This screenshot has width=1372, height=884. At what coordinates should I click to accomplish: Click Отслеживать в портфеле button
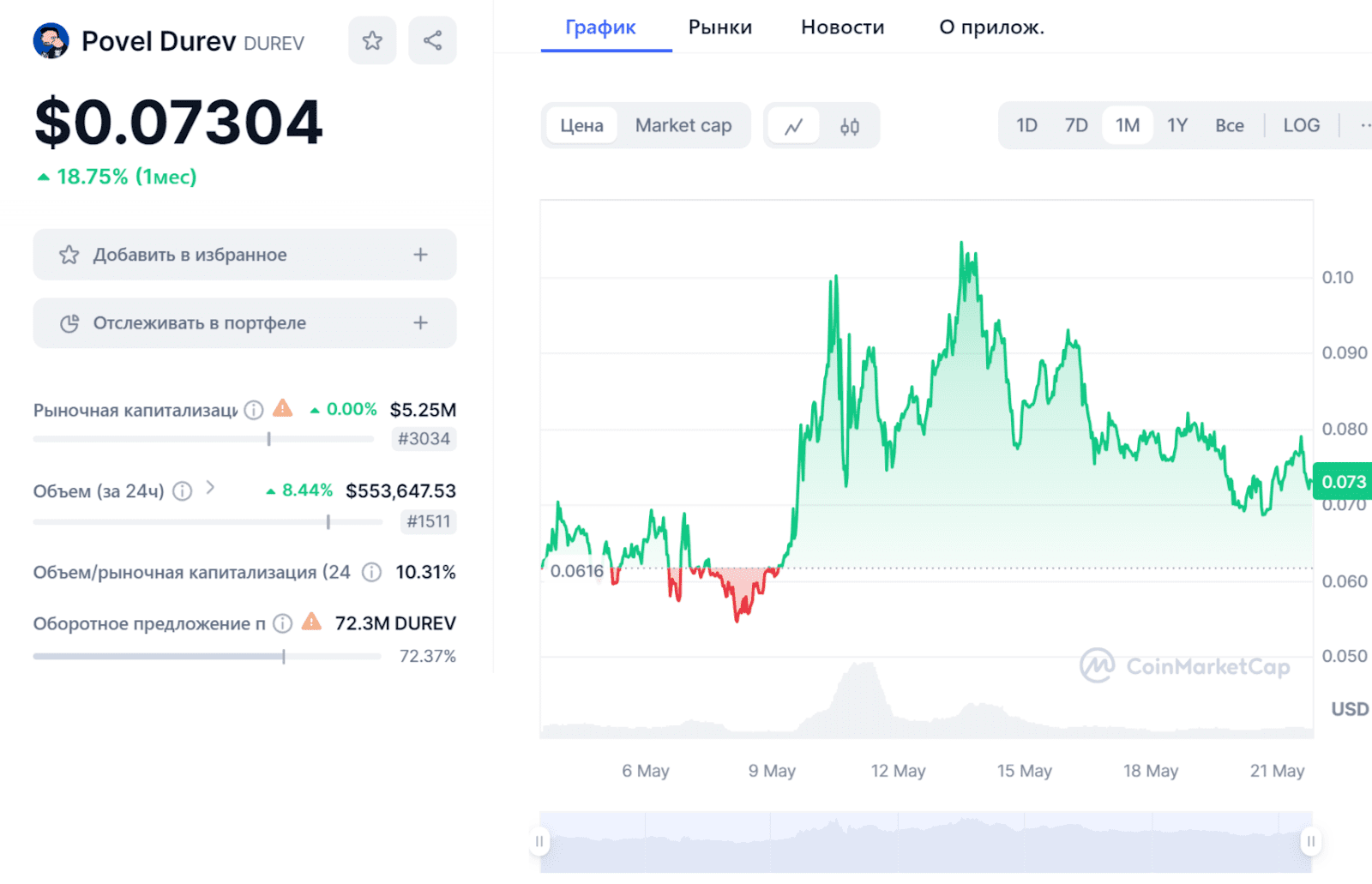(x=244, y=323)
